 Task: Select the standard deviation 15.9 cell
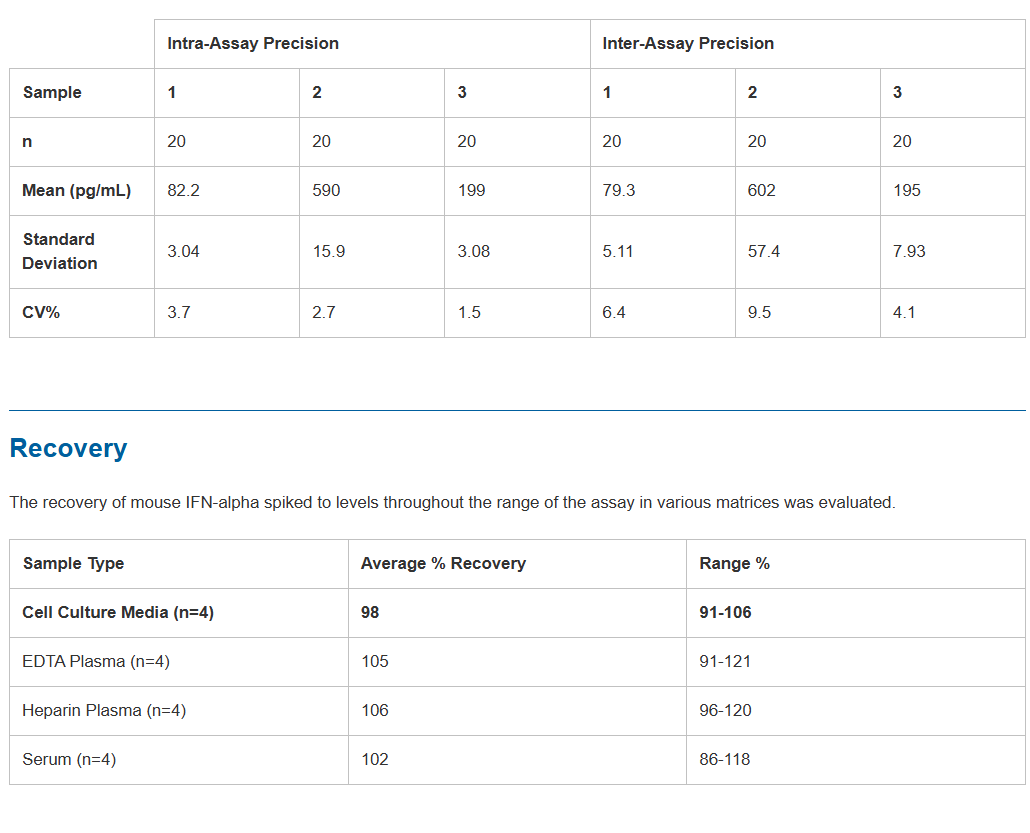329,251
